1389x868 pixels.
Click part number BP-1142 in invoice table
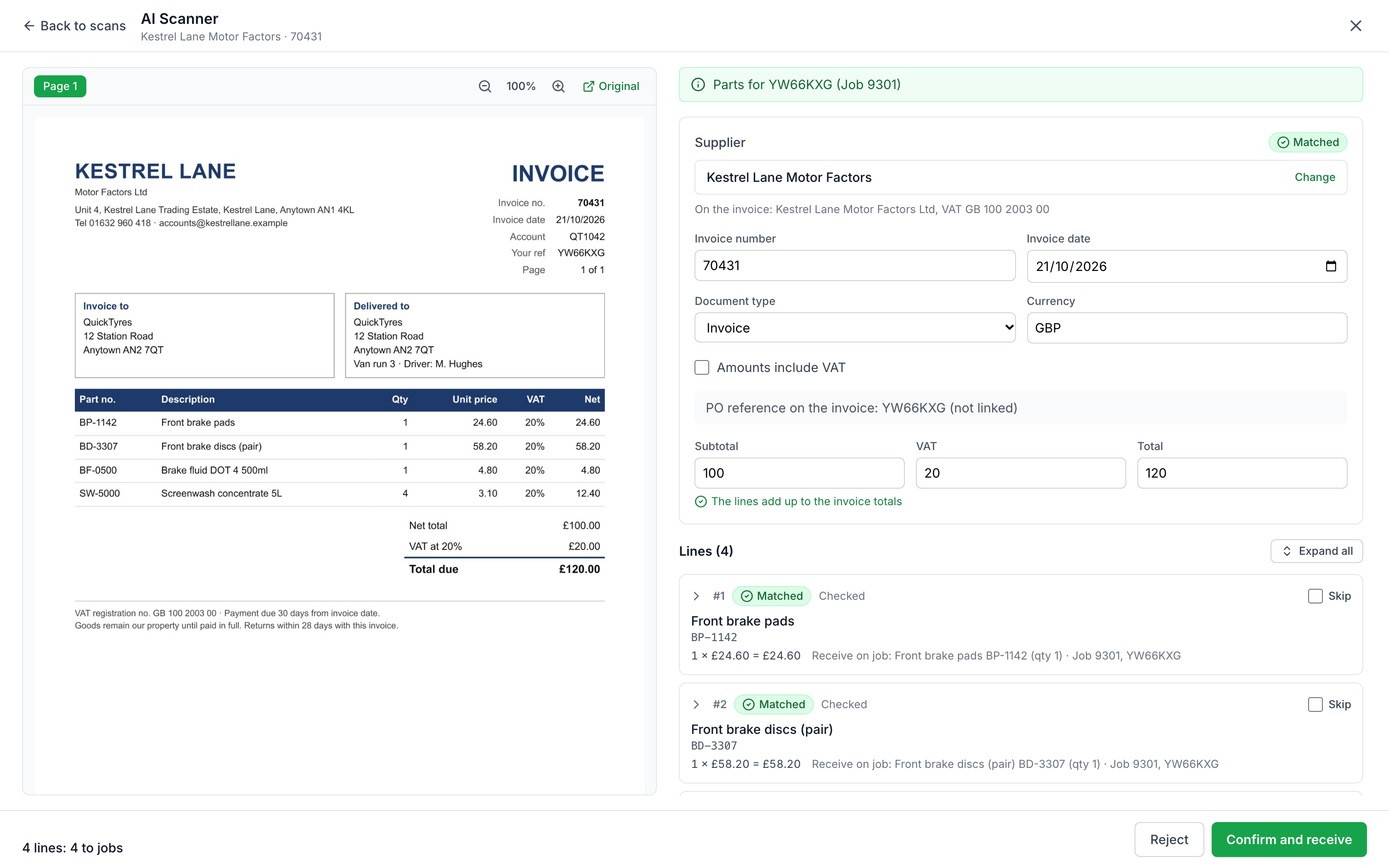(x=98, y=423)
